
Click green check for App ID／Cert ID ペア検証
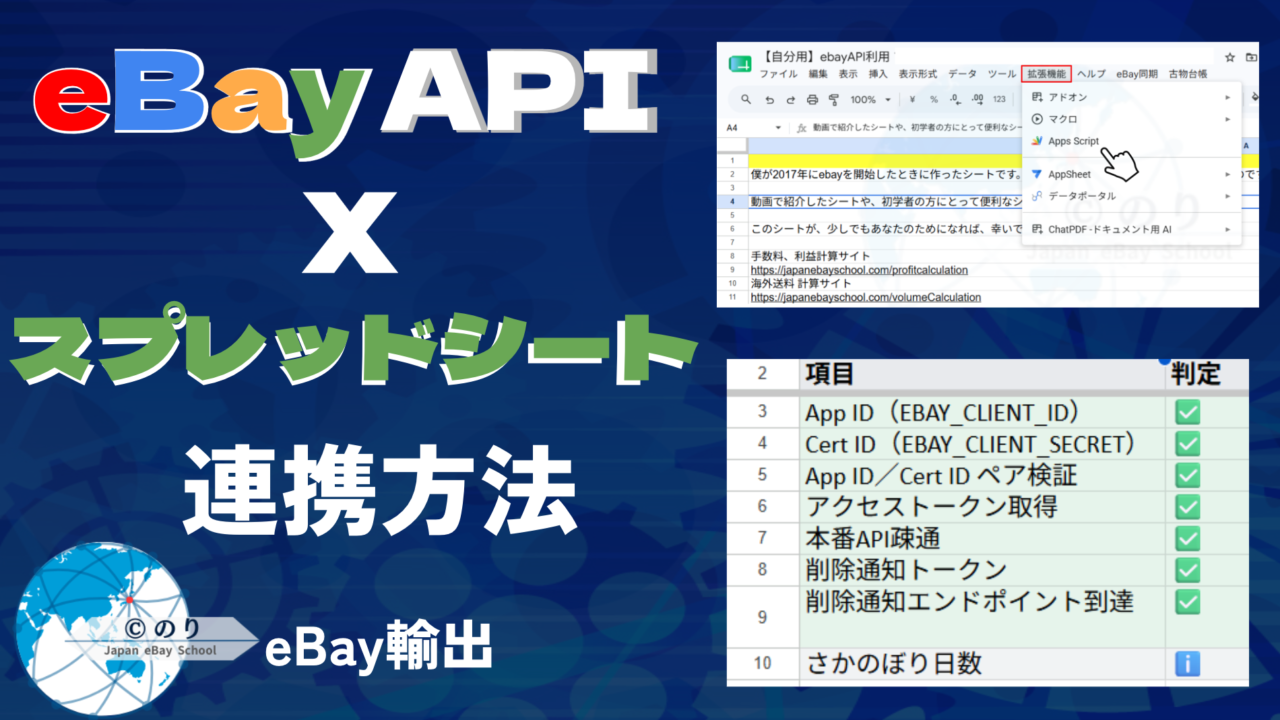(x=1187, y=475)
